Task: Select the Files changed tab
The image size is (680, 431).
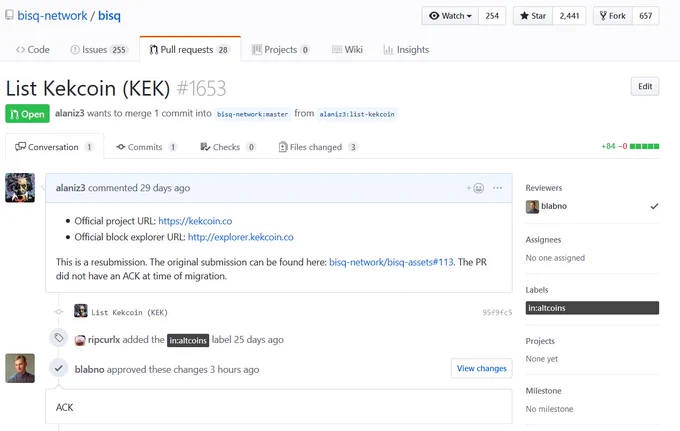Action: tap(318, 147)
